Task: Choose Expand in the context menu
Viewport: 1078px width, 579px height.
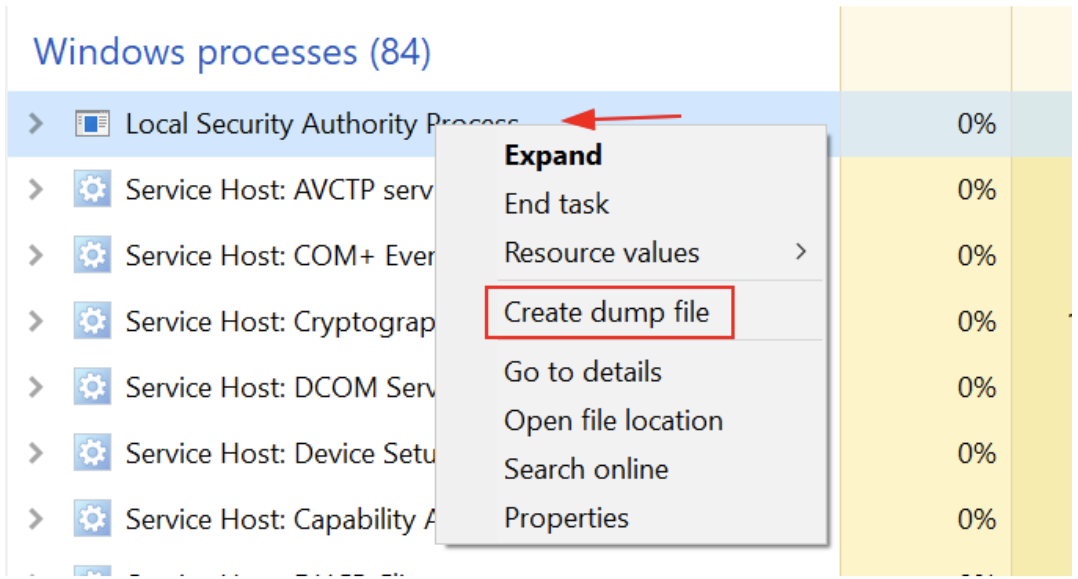Action: coord(553,156)
